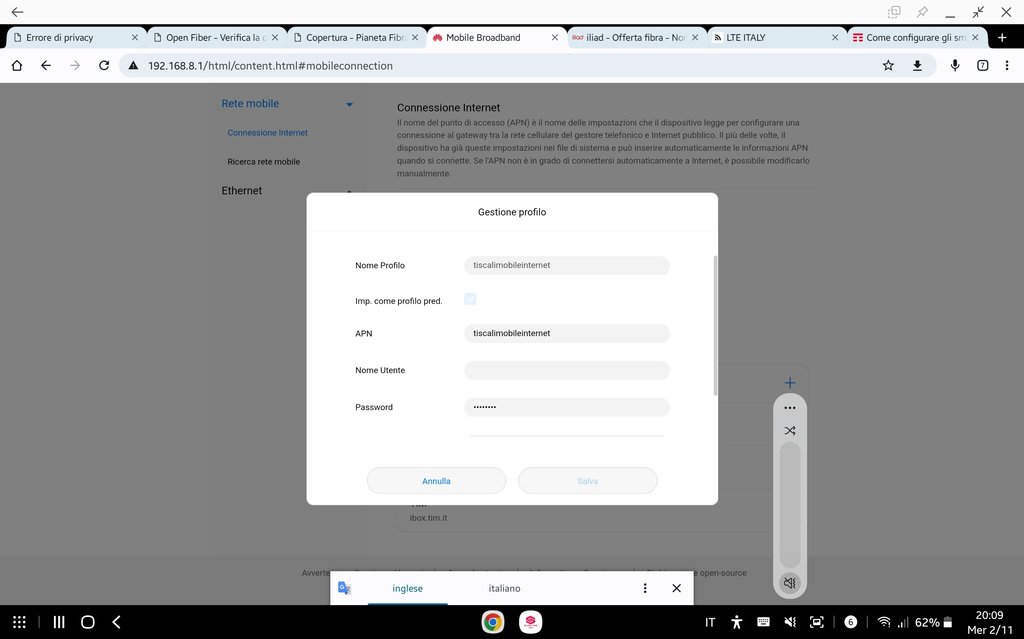Click the APN input field

tap(567, 333)
